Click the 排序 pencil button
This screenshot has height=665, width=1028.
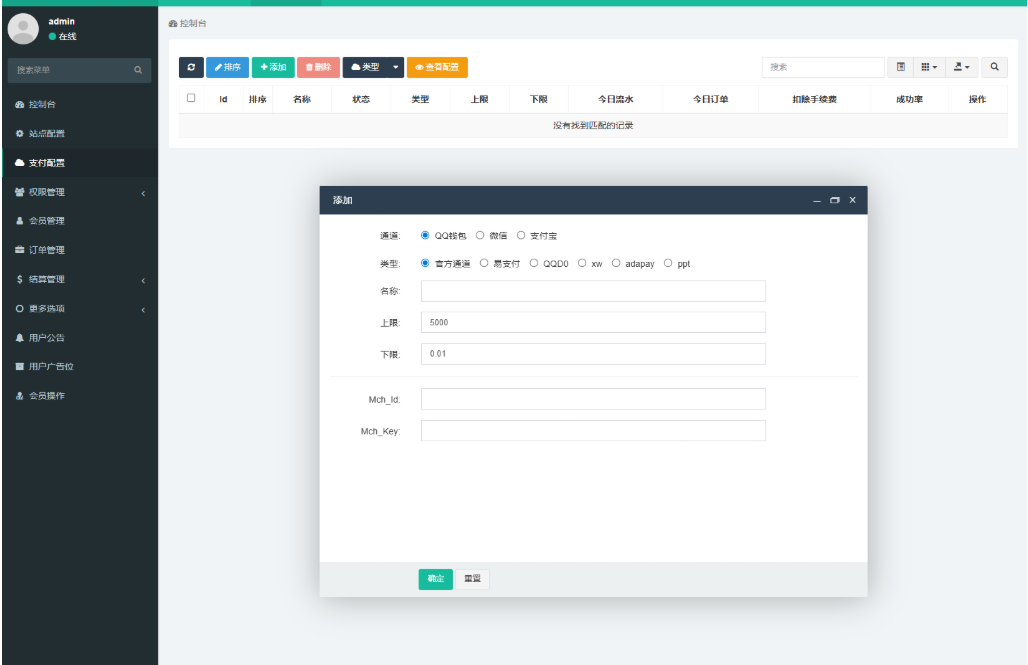(227, 67)
